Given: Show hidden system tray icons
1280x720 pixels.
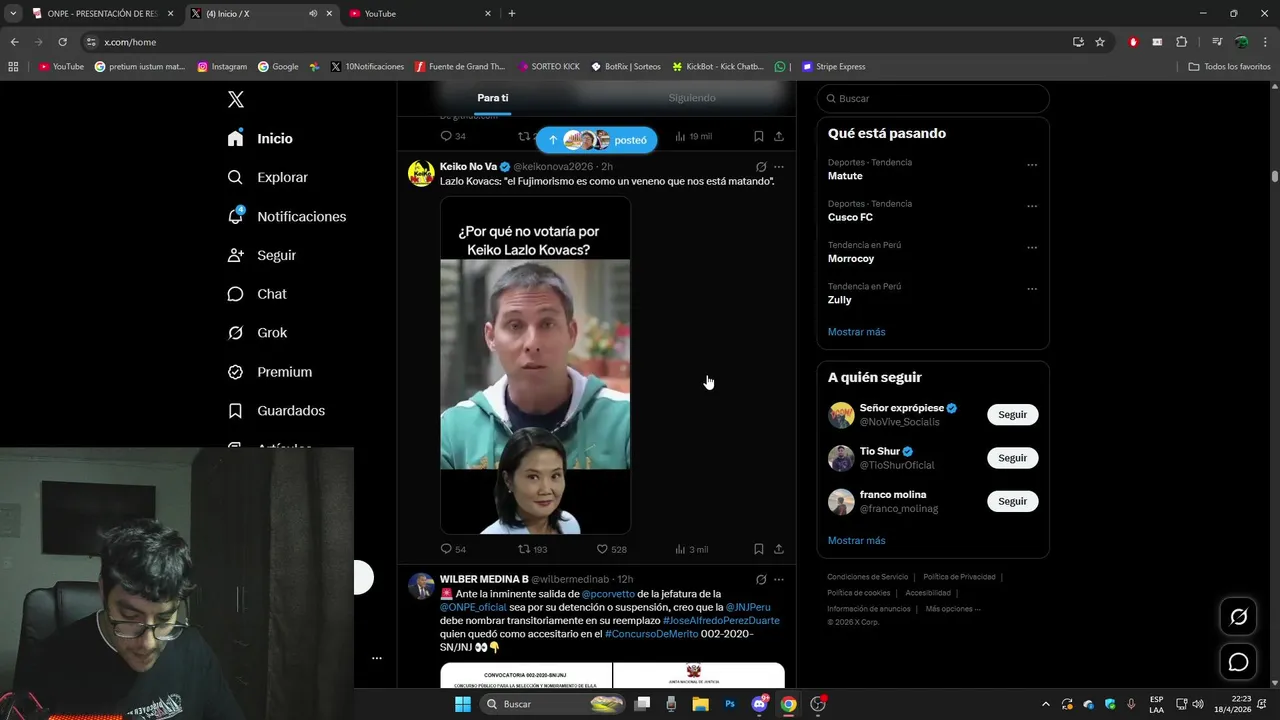Looking at the screenshot, I should tap(1045, 704).
